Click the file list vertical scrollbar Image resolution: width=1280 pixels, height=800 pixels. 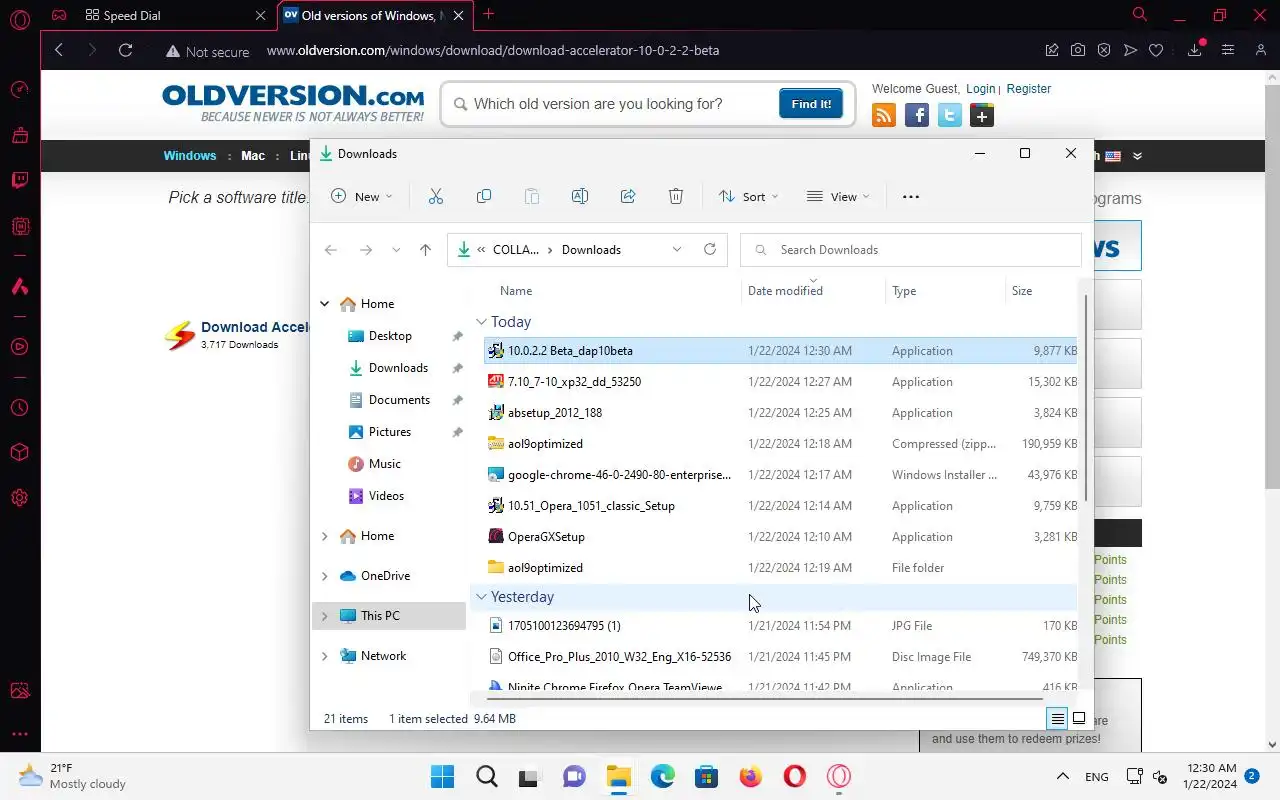pos(1085,400)
